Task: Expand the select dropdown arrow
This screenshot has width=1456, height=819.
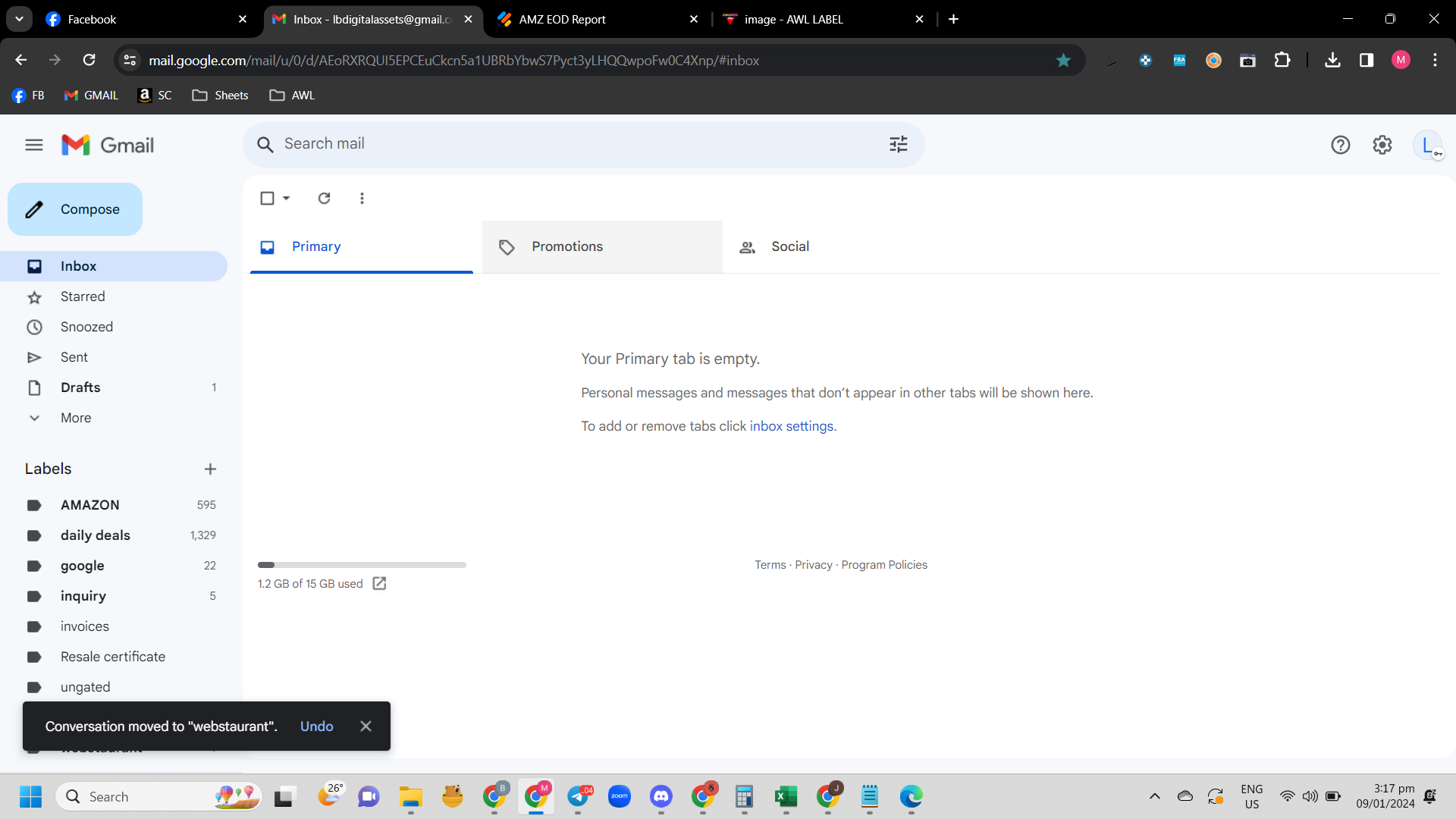Action: tap(286, 198)
